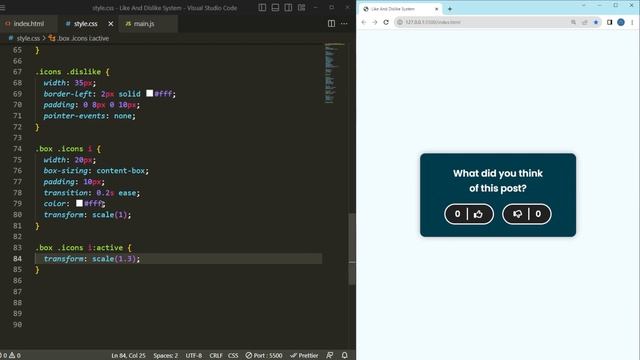The width and height of the screenshot is (640, 360).
Task: Open the customize layout icon
Action: [301, 8]
